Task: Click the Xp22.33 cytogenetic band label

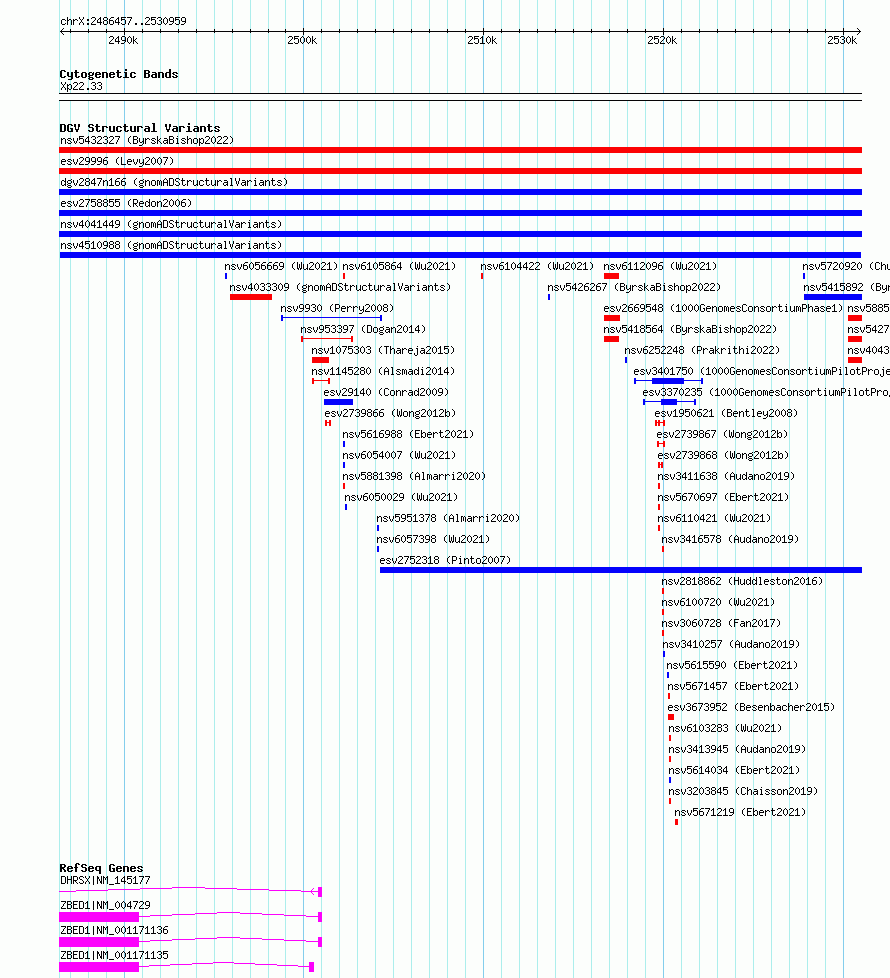Action: 81,86
